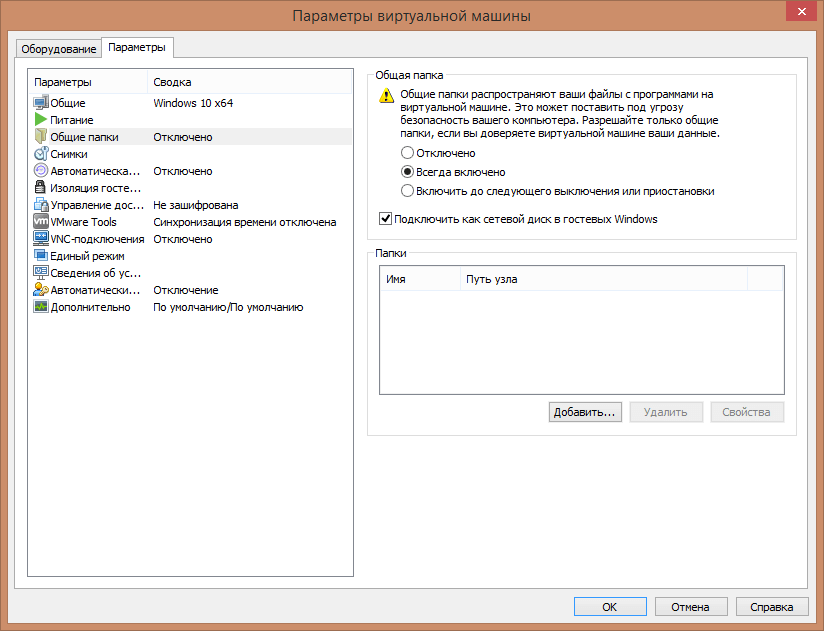This screenshot has width=824, height=631.
Task: Select the Питание list entry
Action: [71, 120]
